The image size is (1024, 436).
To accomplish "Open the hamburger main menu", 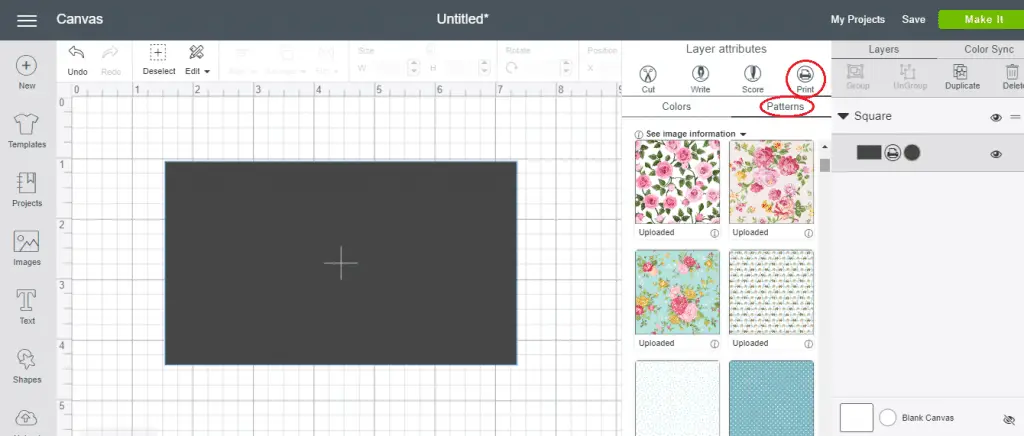I will tap(27, 20).
